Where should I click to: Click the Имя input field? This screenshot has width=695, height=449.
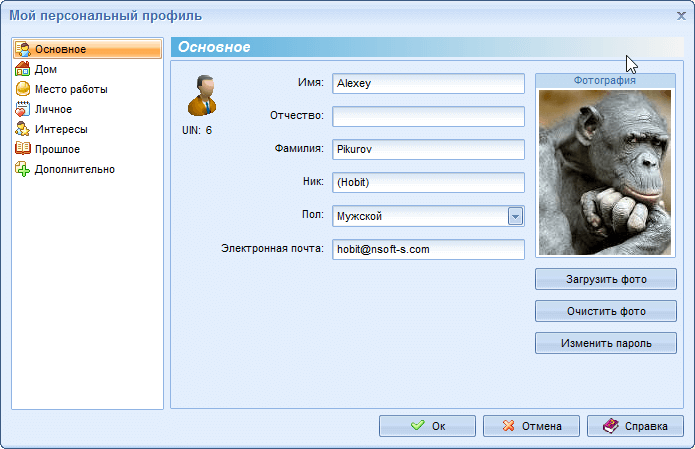428,83
